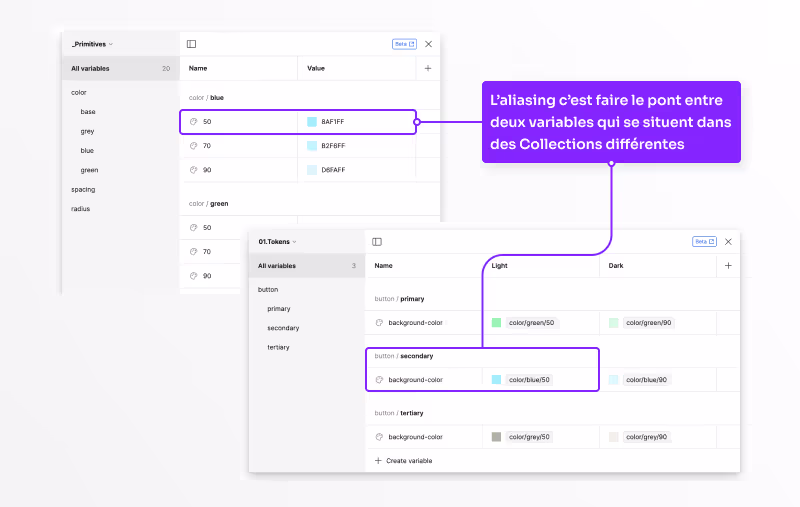Screen dimensions: 800x507
Task: Select primary group in Tokens sidebar
Action: (x=279, y=309)
